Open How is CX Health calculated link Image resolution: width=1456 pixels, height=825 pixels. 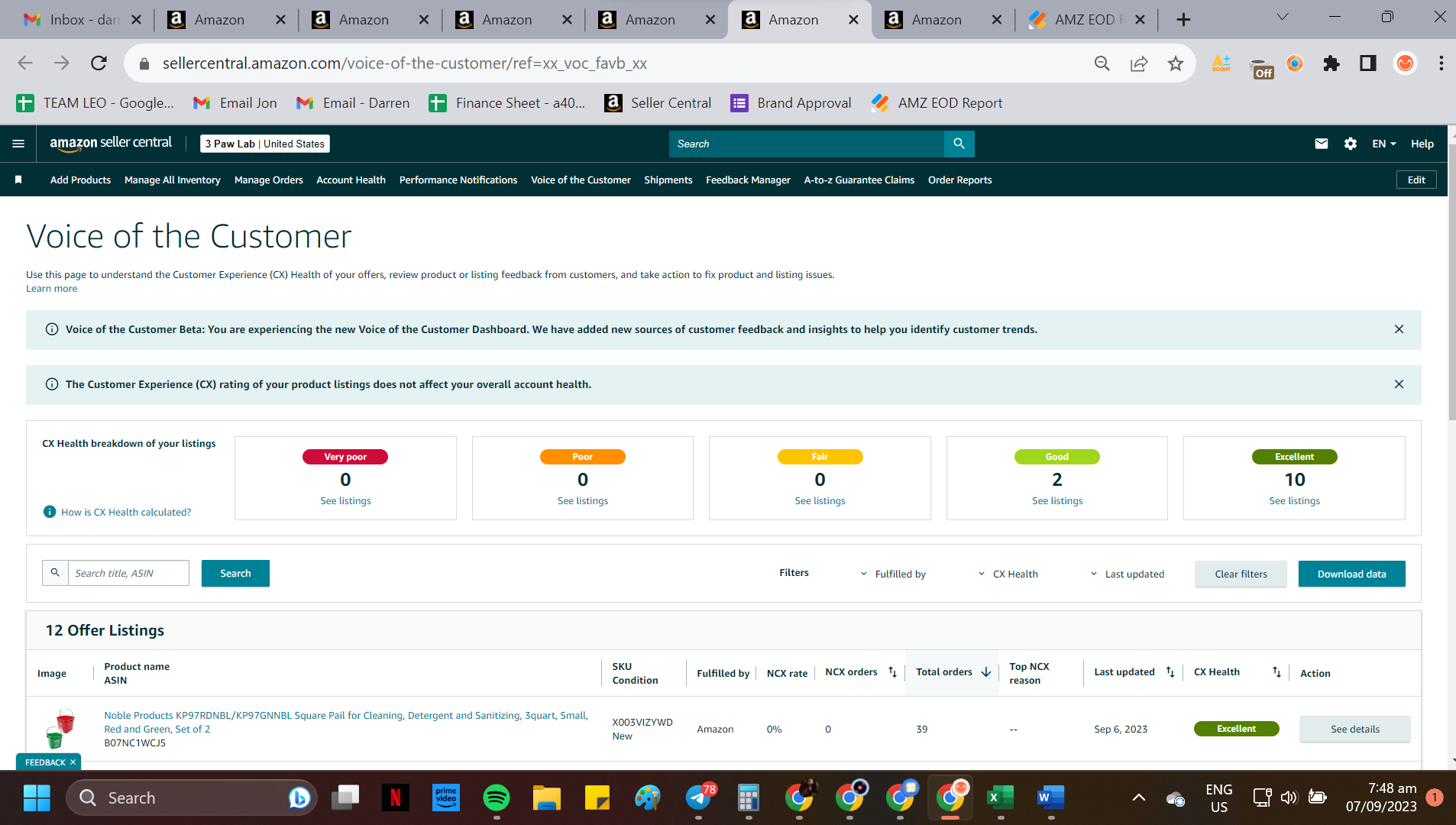(x=126, y=513)
